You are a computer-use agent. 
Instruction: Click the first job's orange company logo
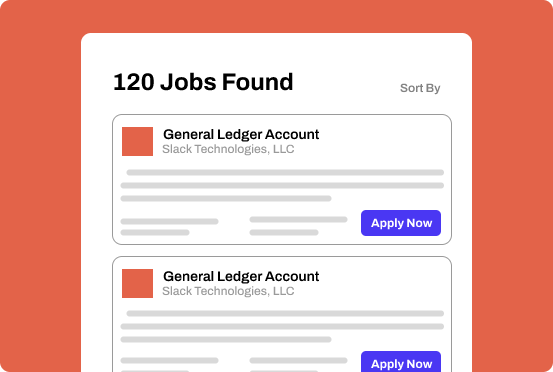tap(138, 141)
